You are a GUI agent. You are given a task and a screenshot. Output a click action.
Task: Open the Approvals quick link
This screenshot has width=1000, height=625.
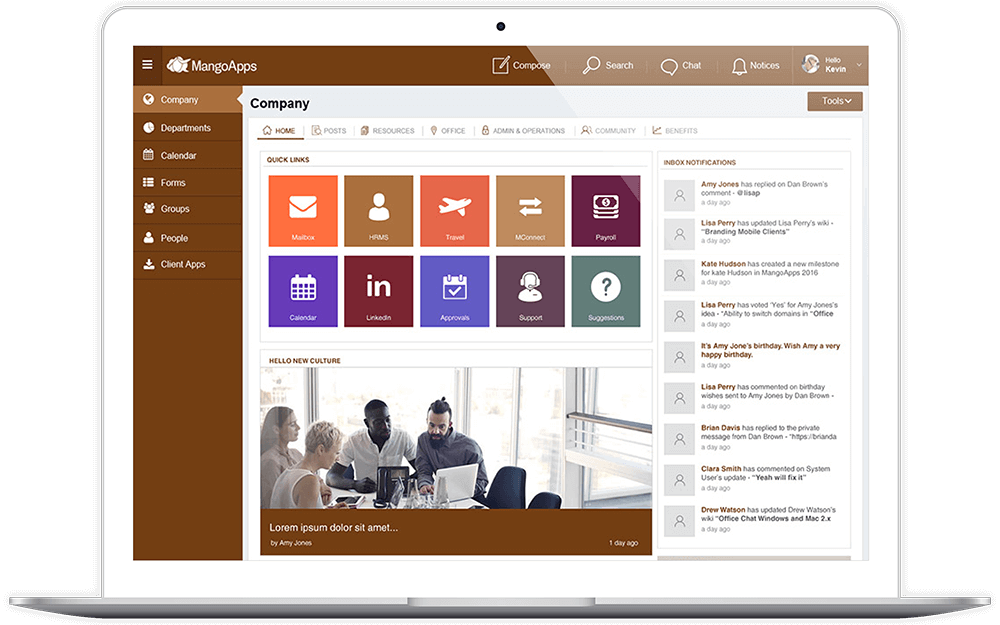point(454,291)
